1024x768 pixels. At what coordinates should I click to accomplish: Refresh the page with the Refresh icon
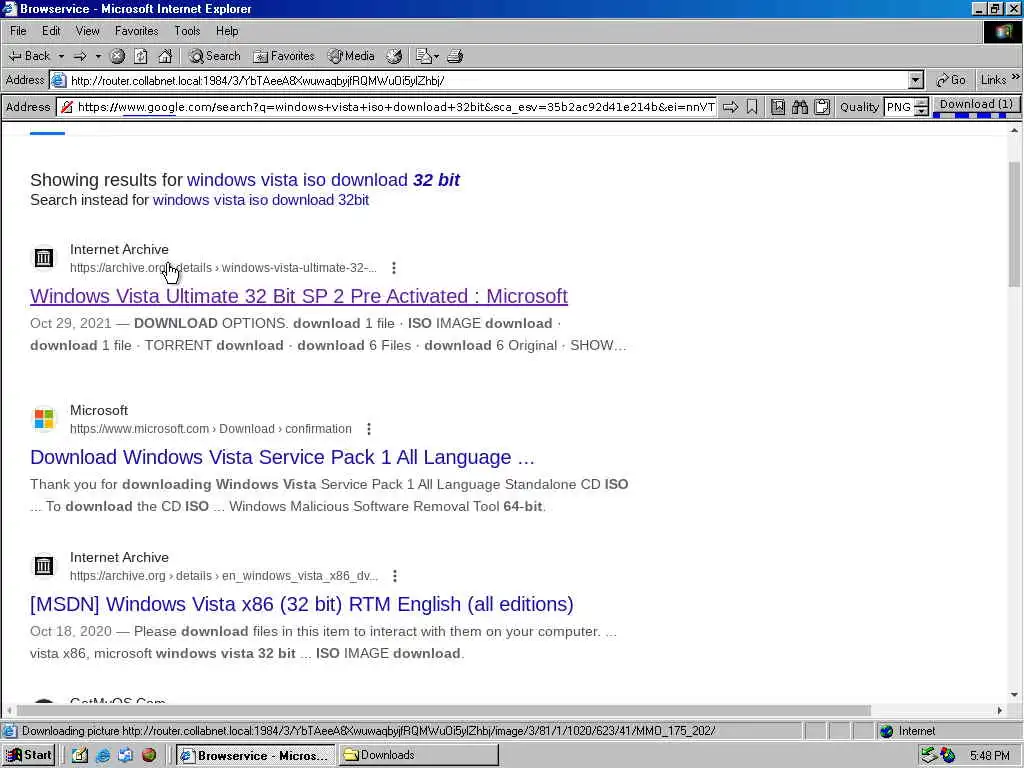[x=141, y=56]
